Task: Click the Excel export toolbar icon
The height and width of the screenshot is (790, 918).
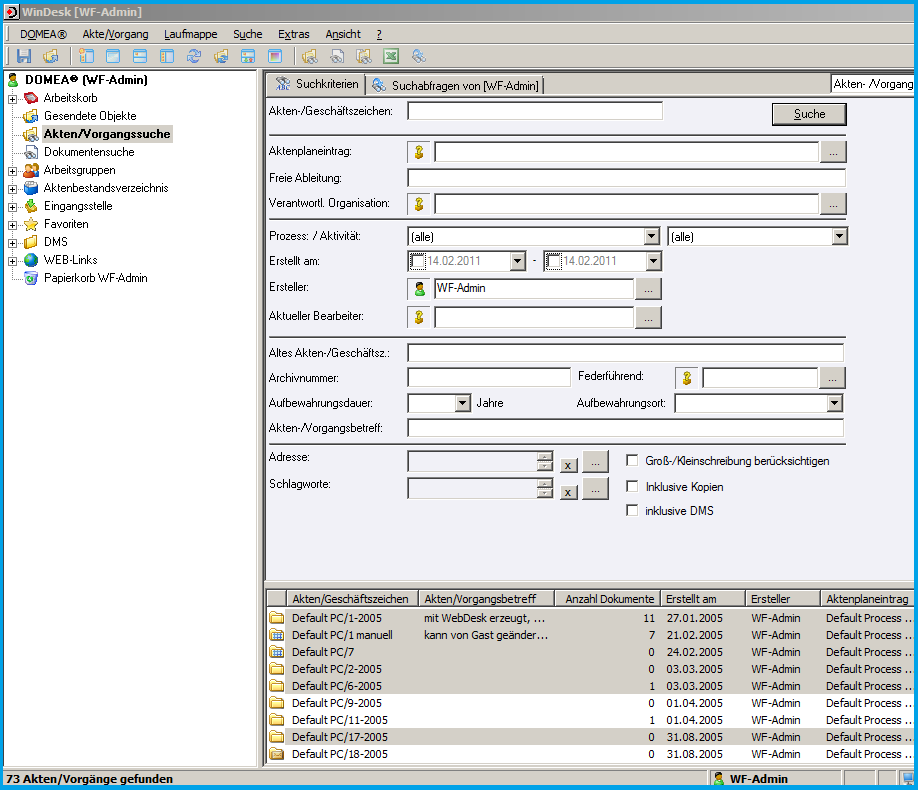Action: [392, 56]
